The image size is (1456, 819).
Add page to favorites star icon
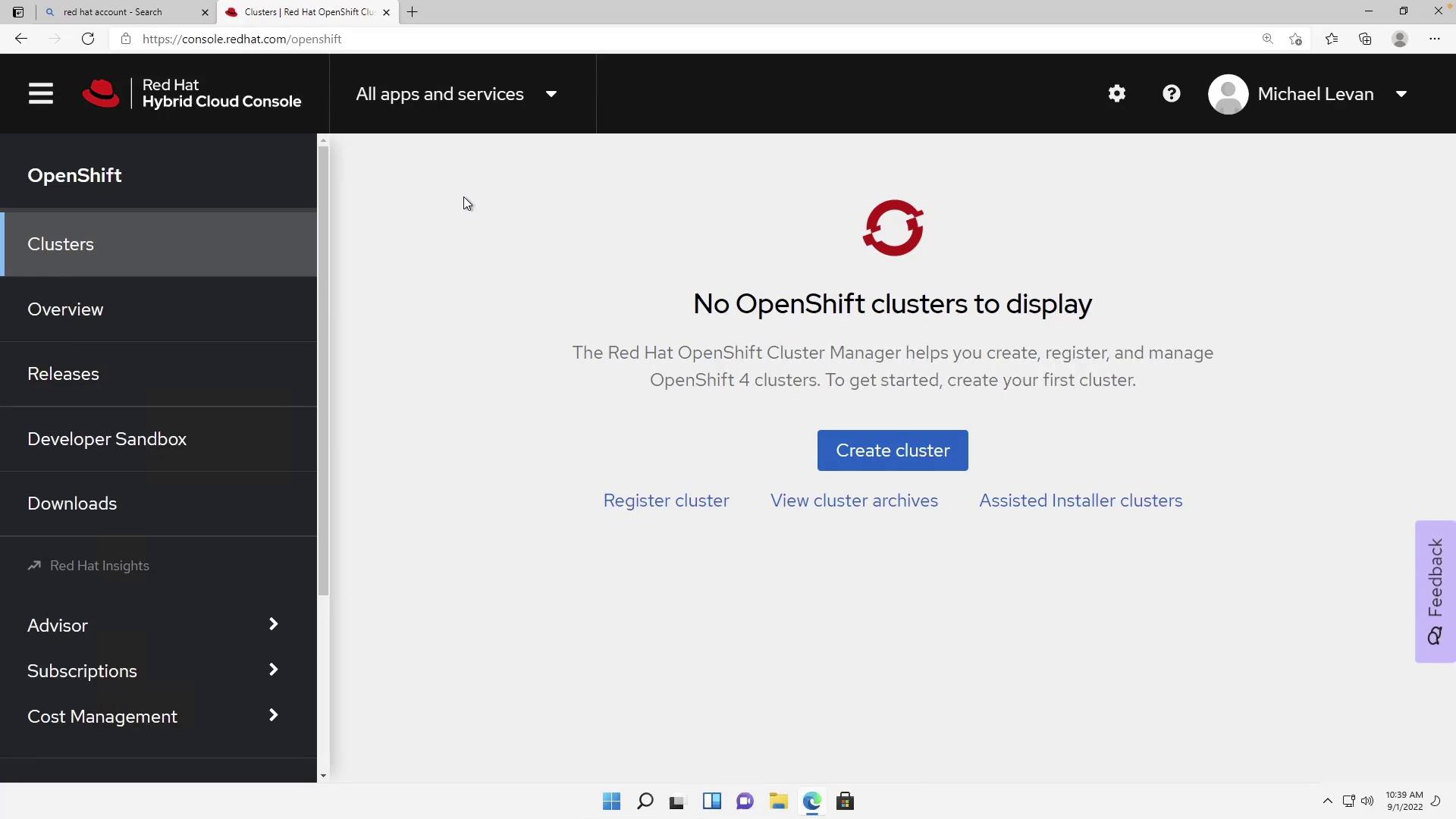click(x=1295, y=39)
